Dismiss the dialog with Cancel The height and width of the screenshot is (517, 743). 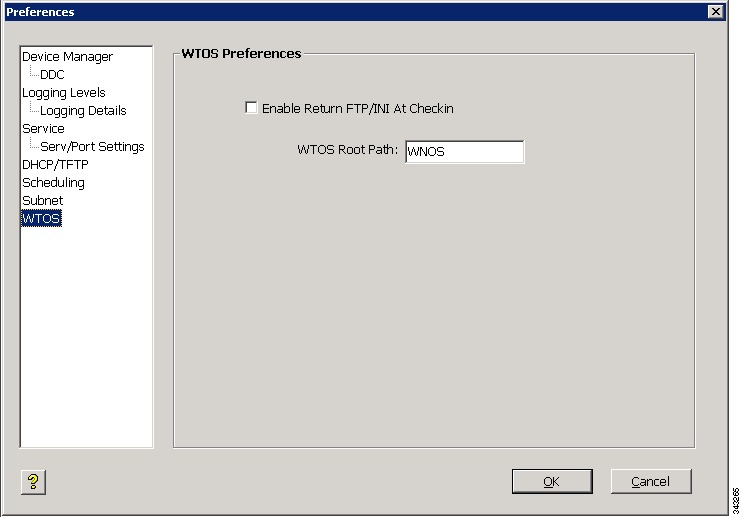[x=651, y=481]
